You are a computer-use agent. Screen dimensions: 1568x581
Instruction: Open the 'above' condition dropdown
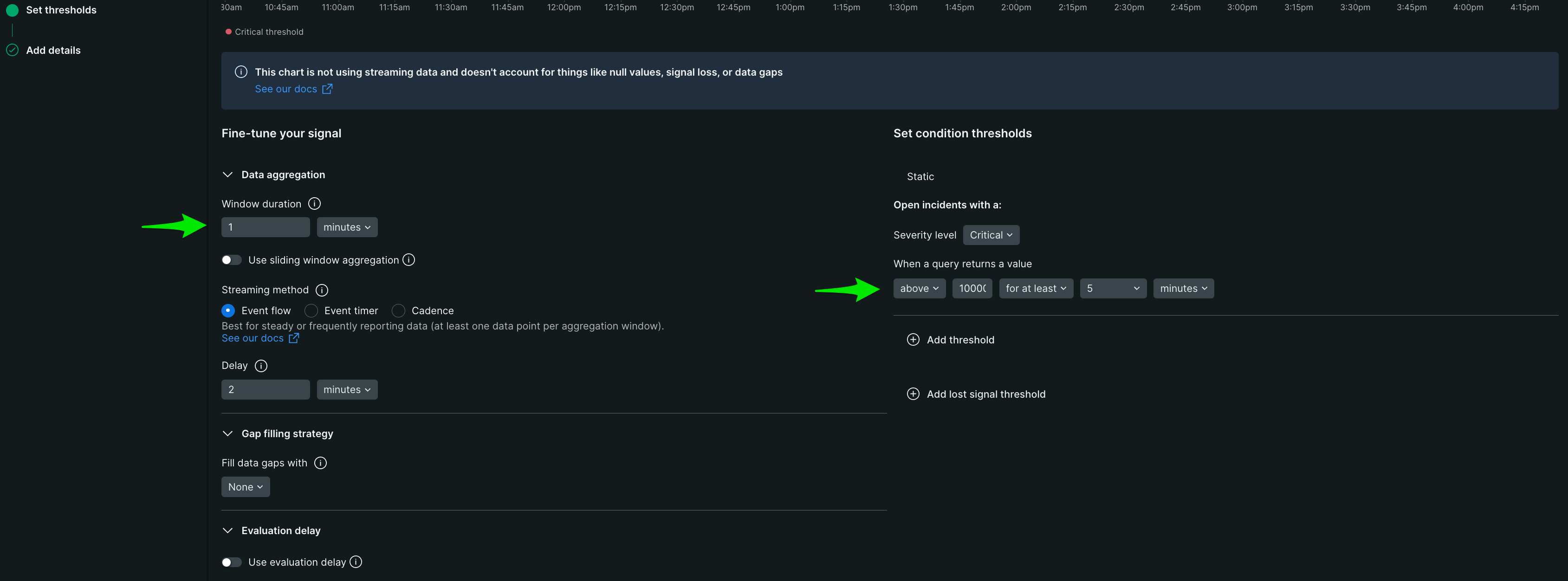[x=919, y=288]
